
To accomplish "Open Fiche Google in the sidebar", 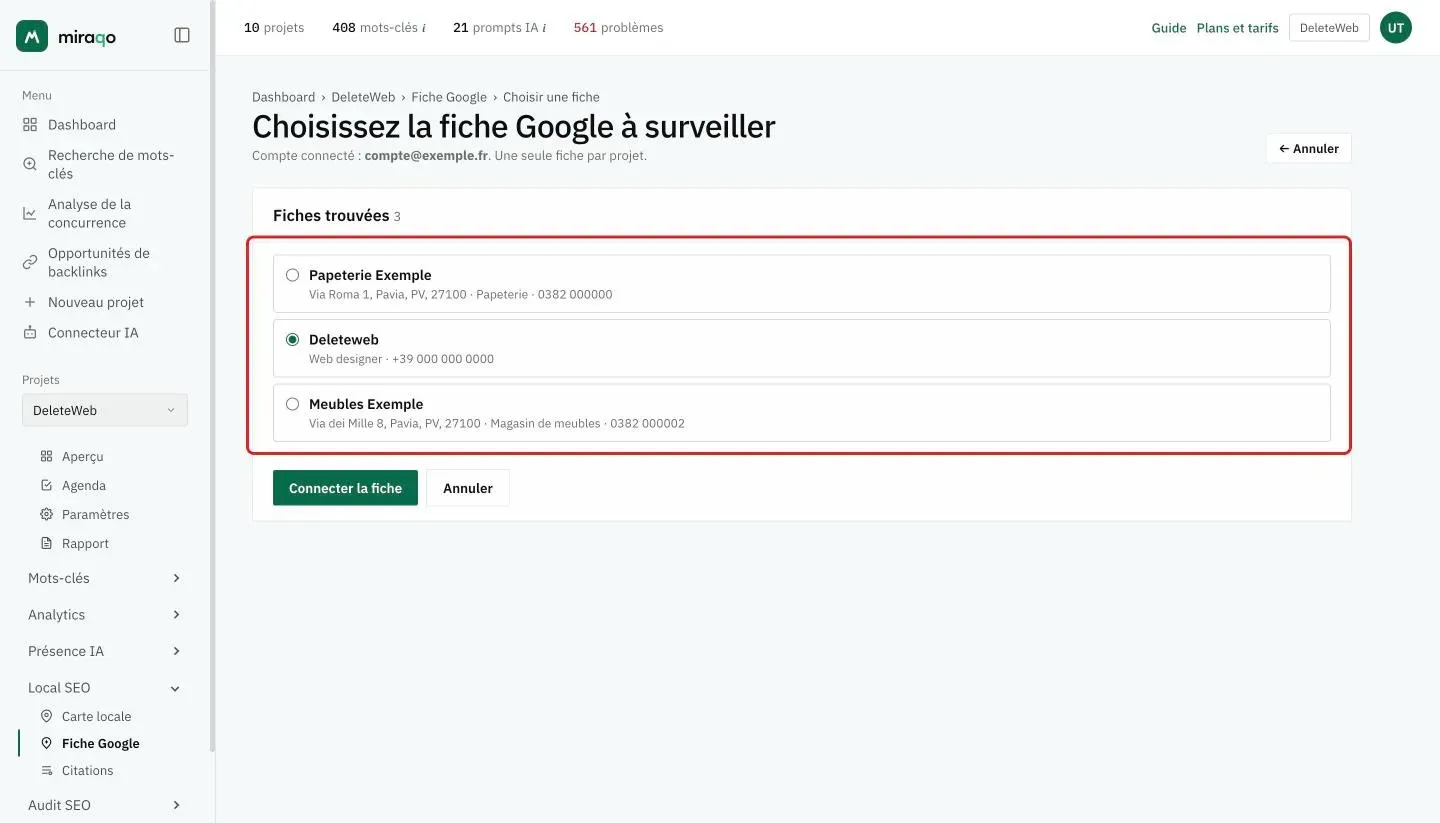I will point(100,743).
